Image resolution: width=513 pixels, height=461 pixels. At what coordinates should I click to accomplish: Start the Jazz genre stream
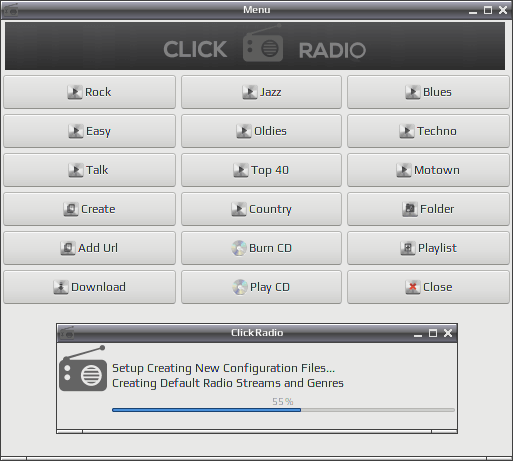[261, 92]
